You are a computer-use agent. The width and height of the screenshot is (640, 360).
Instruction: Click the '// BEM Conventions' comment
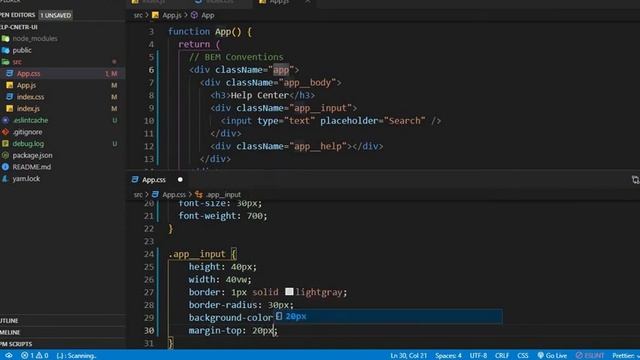point(236,57)
